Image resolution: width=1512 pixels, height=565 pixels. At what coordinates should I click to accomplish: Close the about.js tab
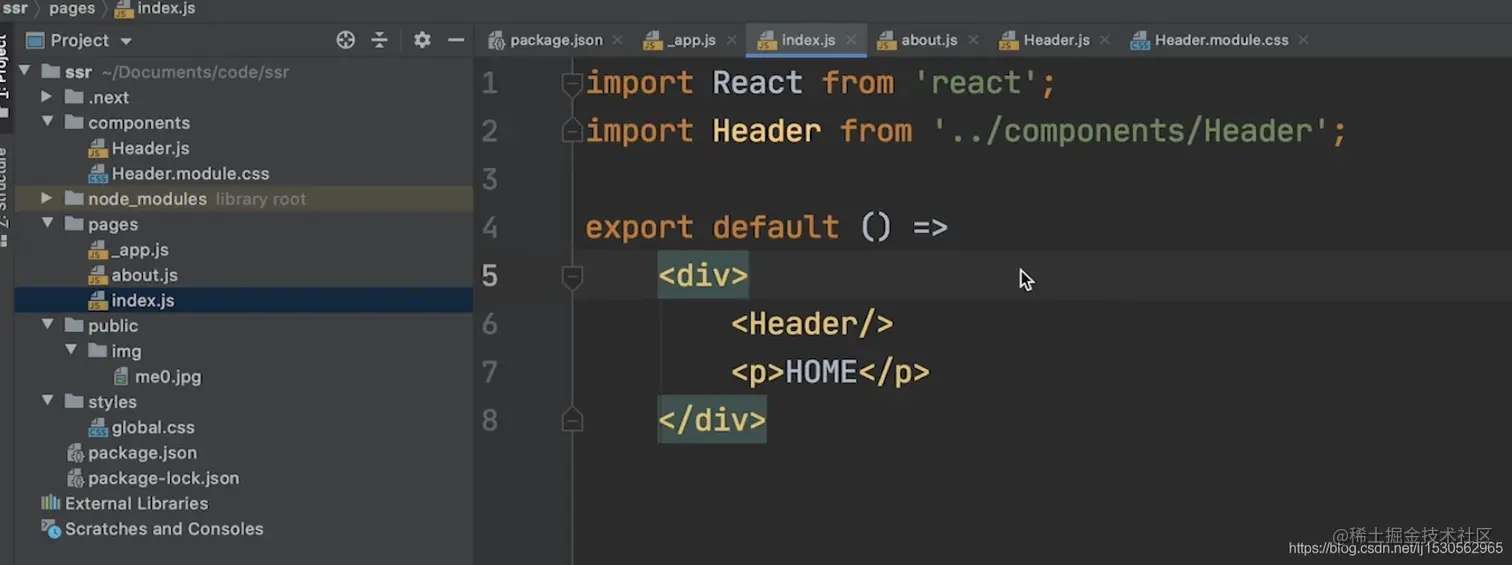tap(973, 40)
